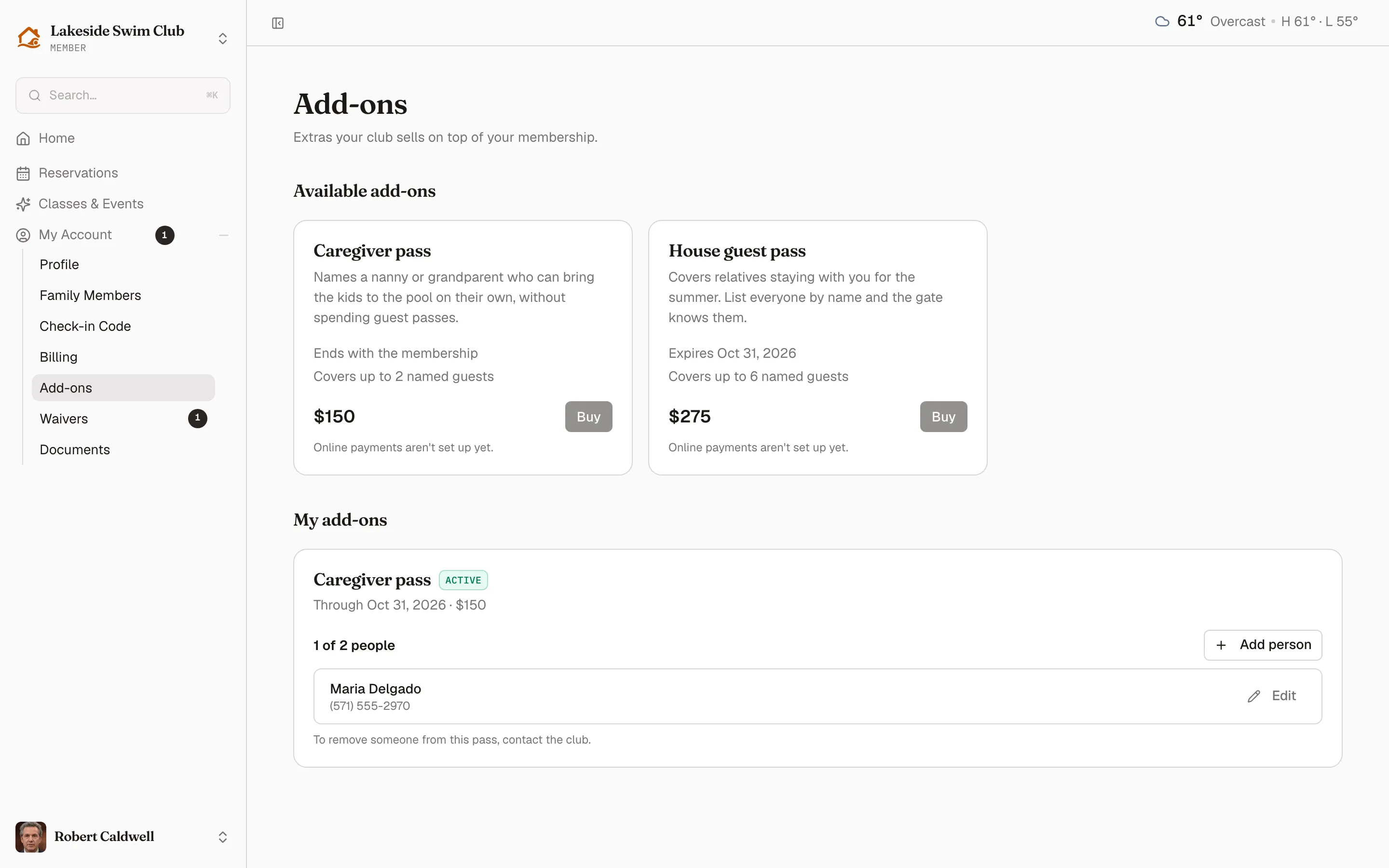Image resolution: width=1389 pixels, height=868 pixels.
Task: Open Check-in Code sub-item
Action: [85, 326]
